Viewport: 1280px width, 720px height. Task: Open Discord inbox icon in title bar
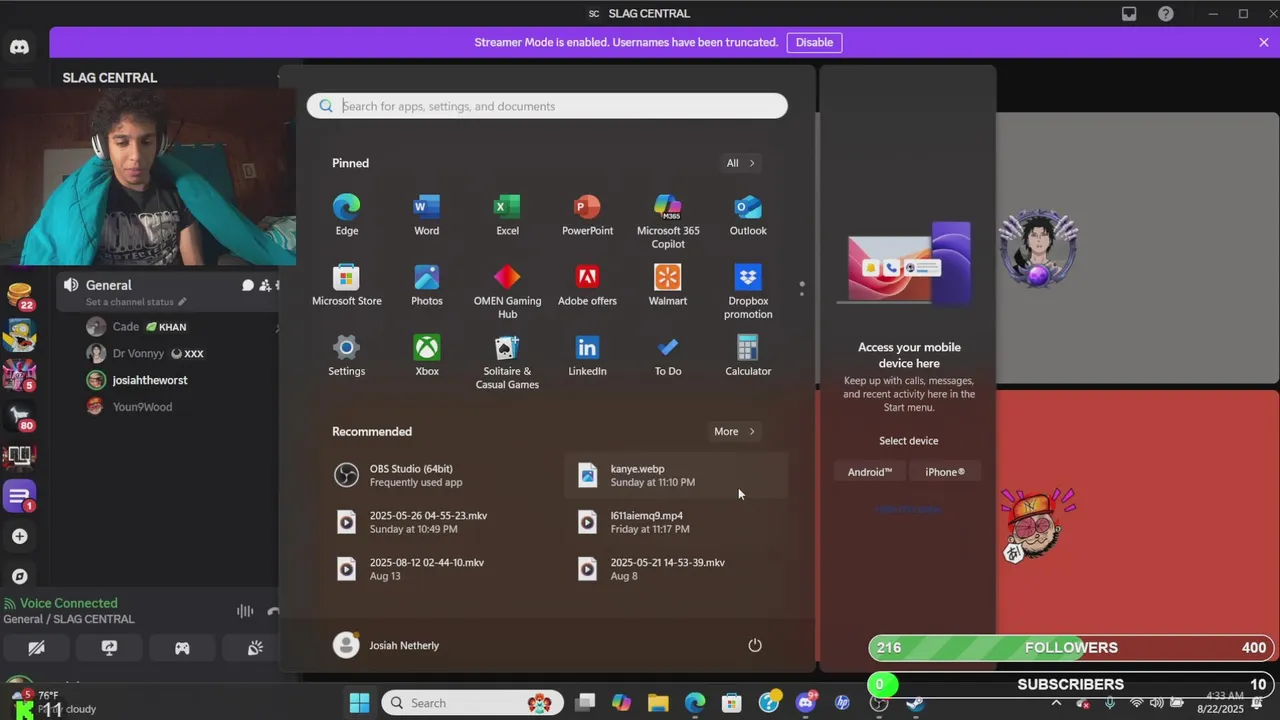[x=1129, y=14]
